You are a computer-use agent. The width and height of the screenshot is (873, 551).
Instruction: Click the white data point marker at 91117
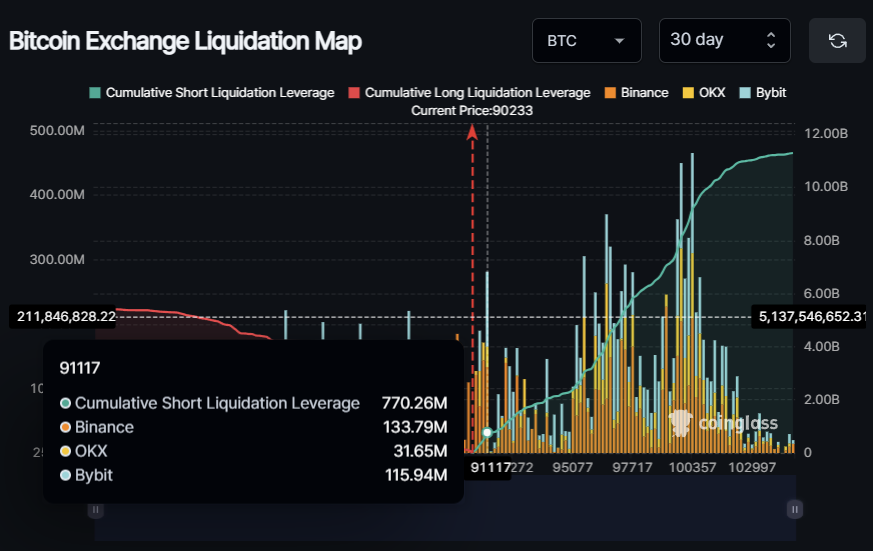(487, 432)
